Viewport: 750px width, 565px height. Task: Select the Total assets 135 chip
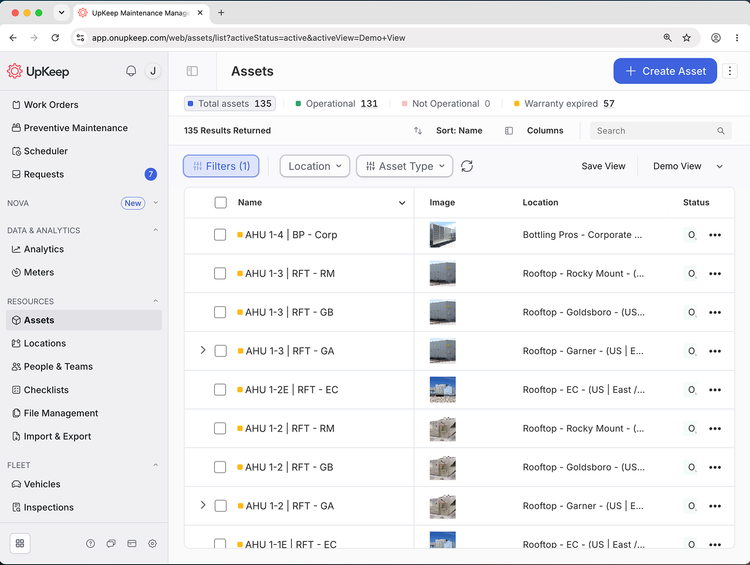click(230, 104)
